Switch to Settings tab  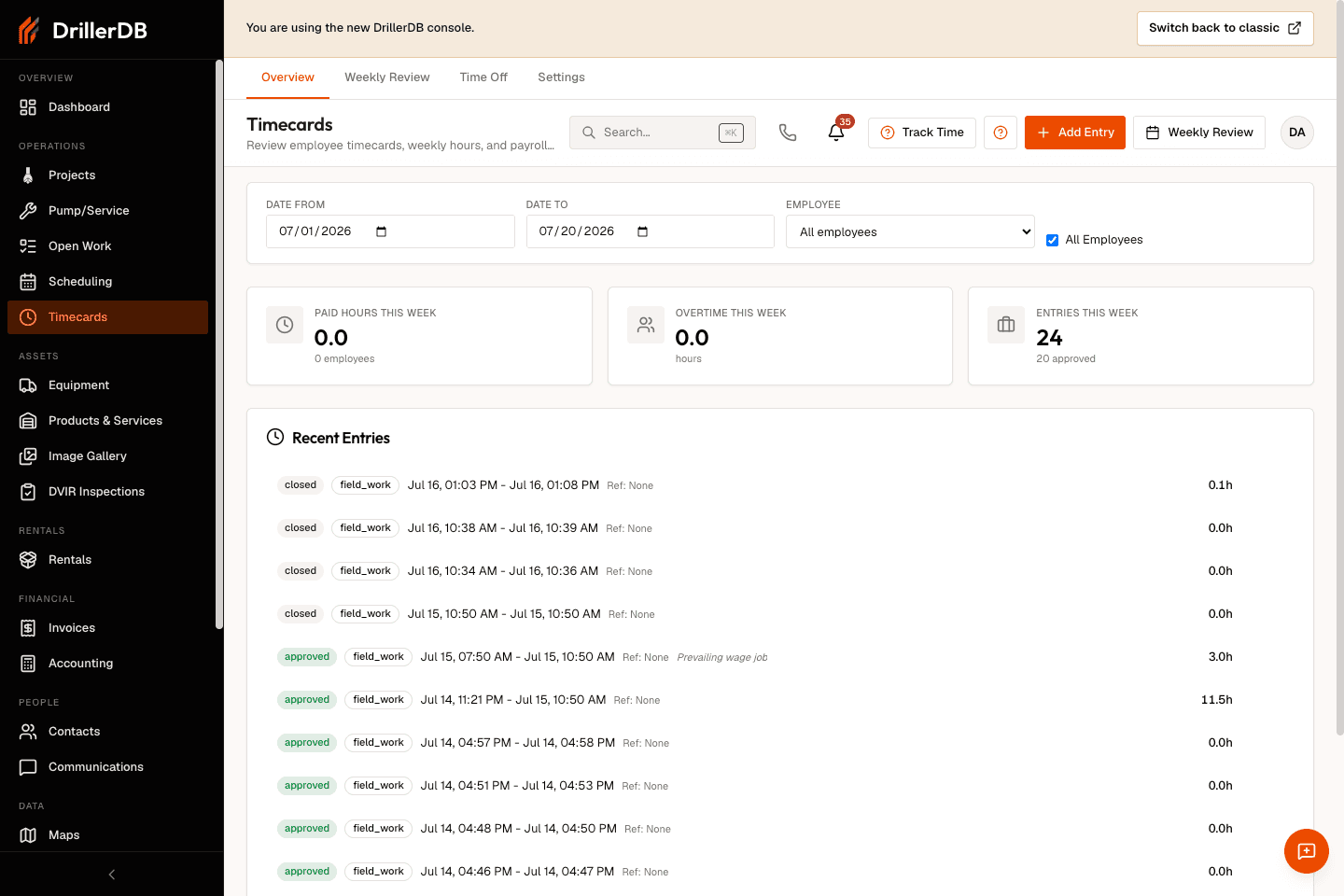561,77
